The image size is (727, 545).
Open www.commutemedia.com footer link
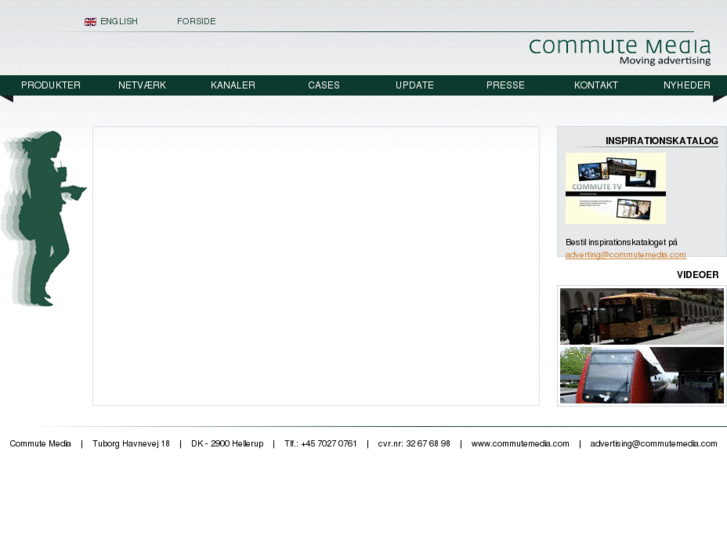tap(520, 444)
